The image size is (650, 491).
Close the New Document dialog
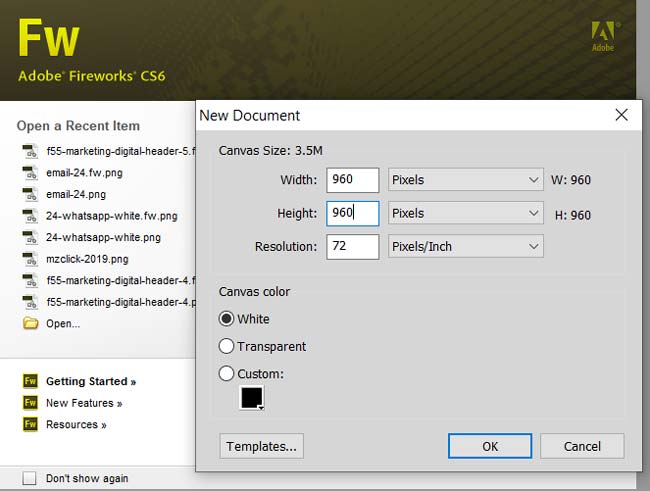click(x=621, y=115)
